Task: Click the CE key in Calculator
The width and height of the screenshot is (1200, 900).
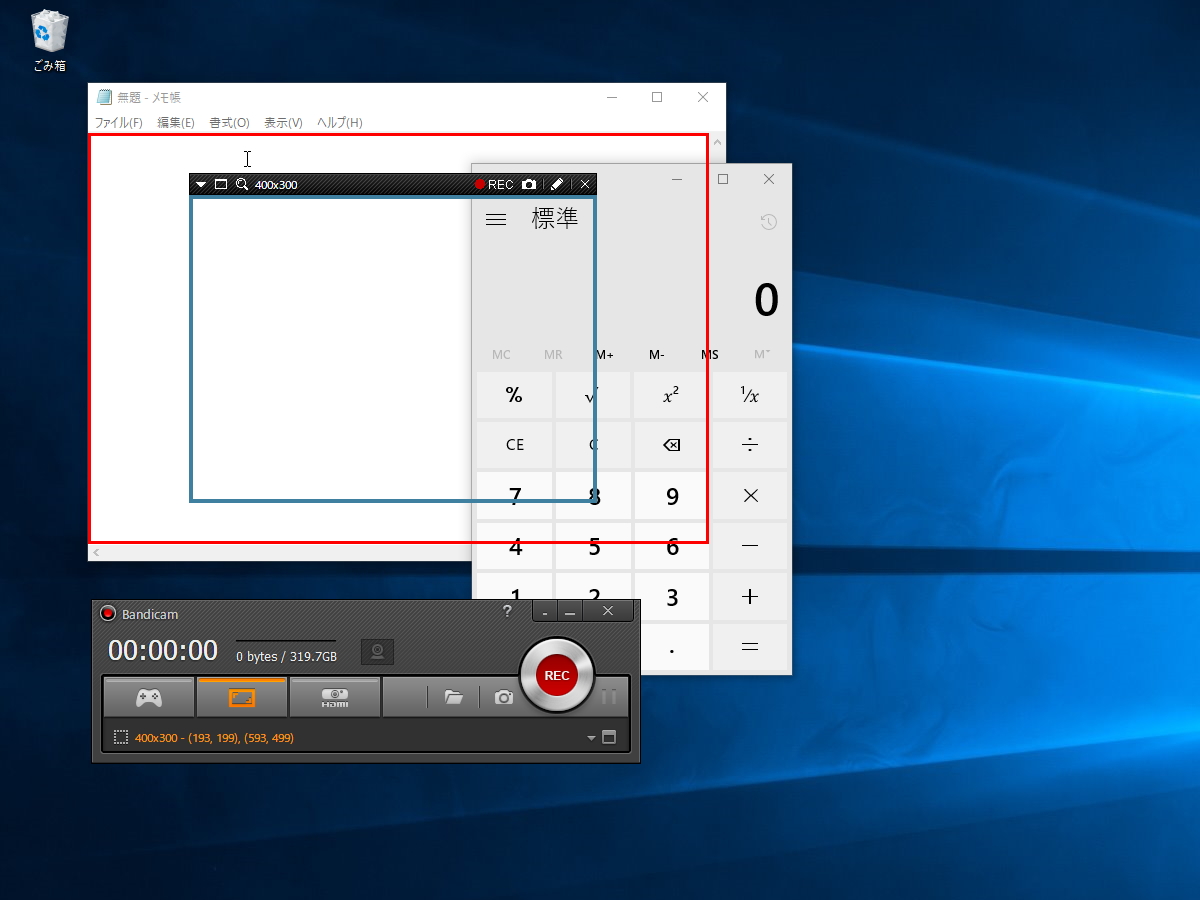Action: coord(514,445)
